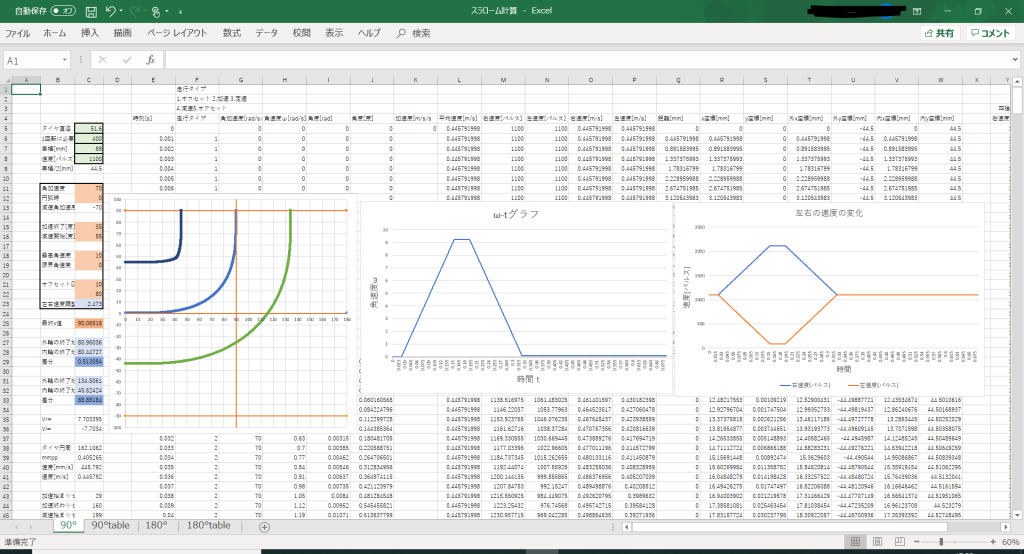Switch to Page Layout view icon
Screen dimensions: 1024x554
coord(877,542)
